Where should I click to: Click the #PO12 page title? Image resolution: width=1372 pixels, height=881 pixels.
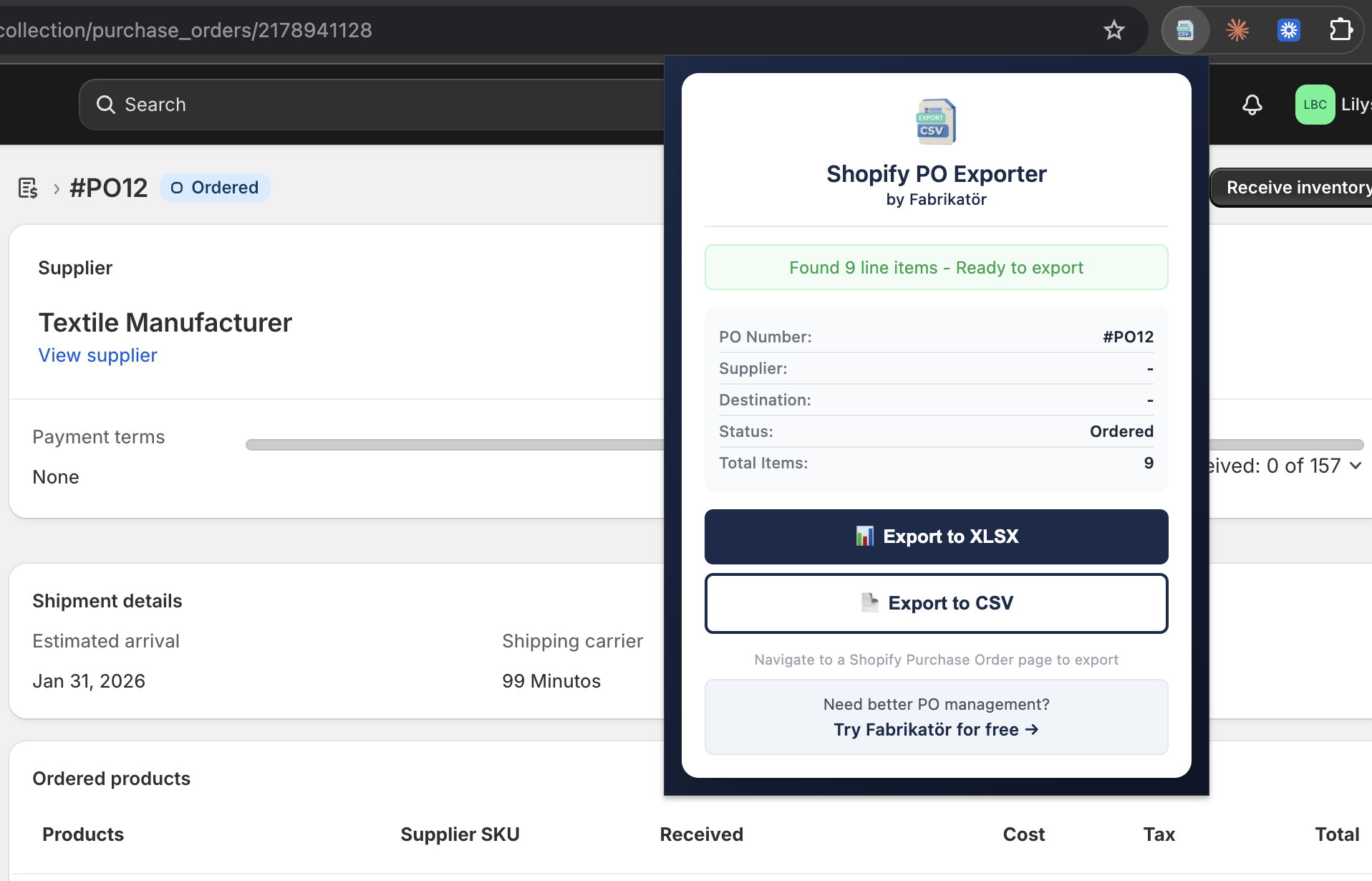coord(108,188)
